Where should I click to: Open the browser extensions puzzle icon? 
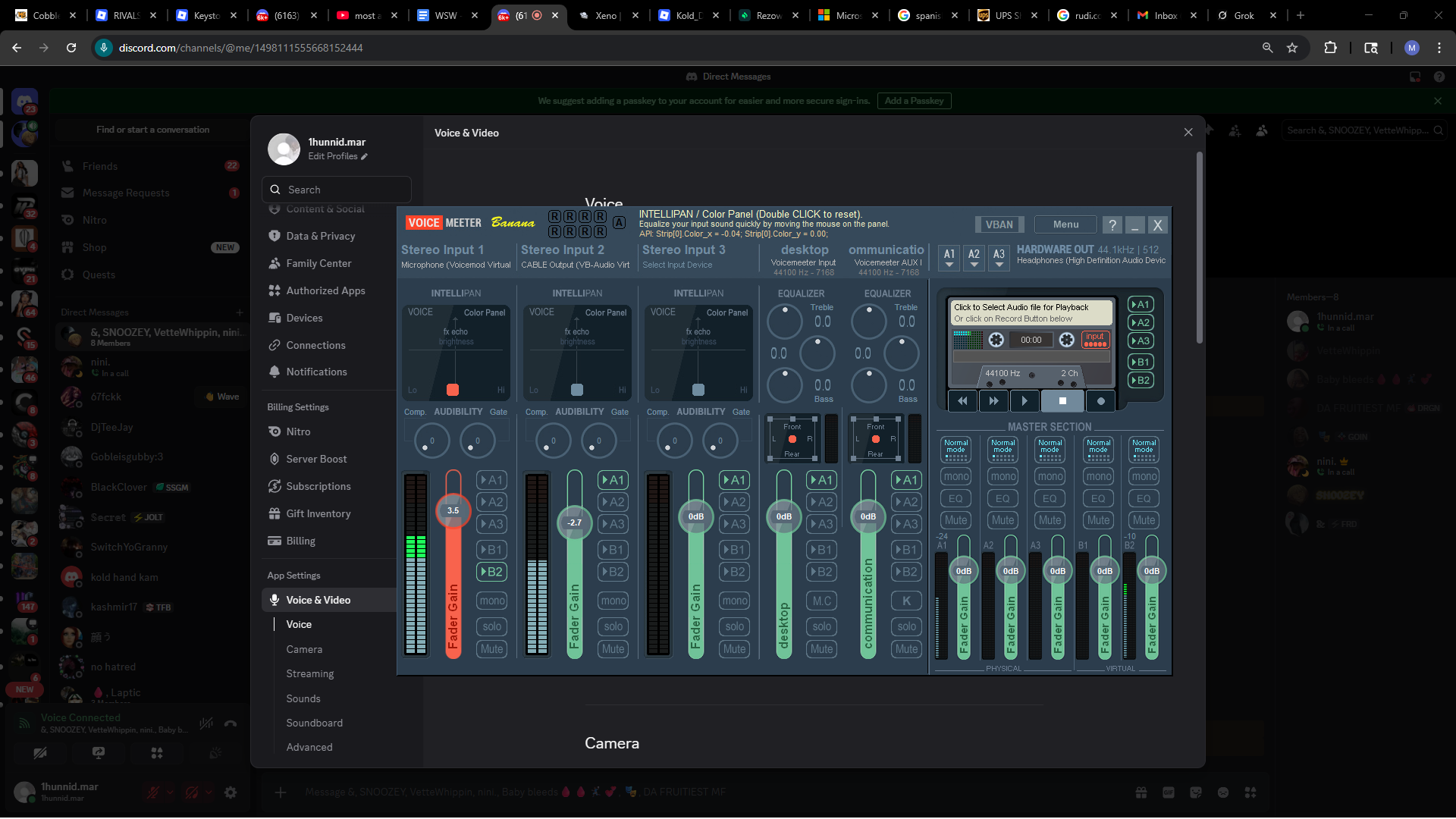[1330, 48]
